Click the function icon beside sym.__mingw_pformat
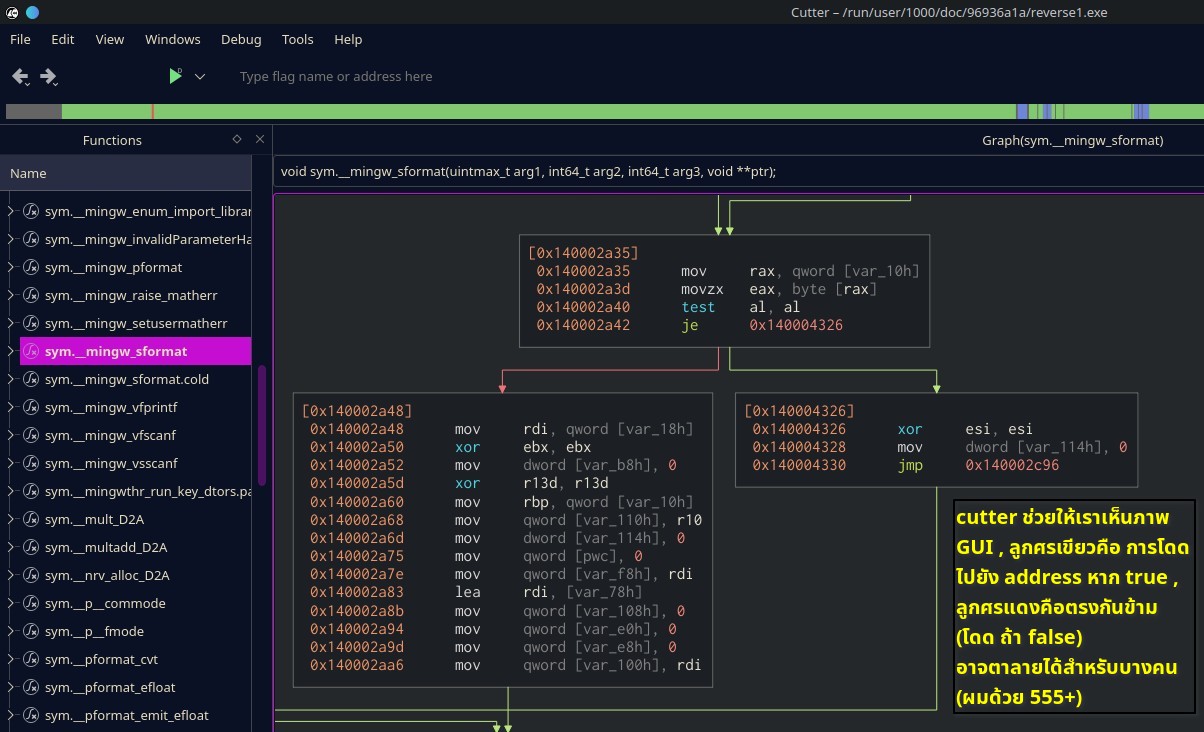The width and height of the screenshot is (1204, 732). click(x=31, y=268)
